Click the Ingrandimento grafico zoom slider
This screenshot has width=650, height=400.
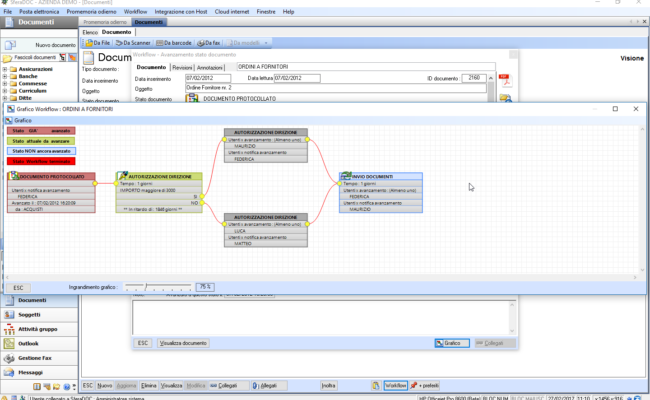158,287
